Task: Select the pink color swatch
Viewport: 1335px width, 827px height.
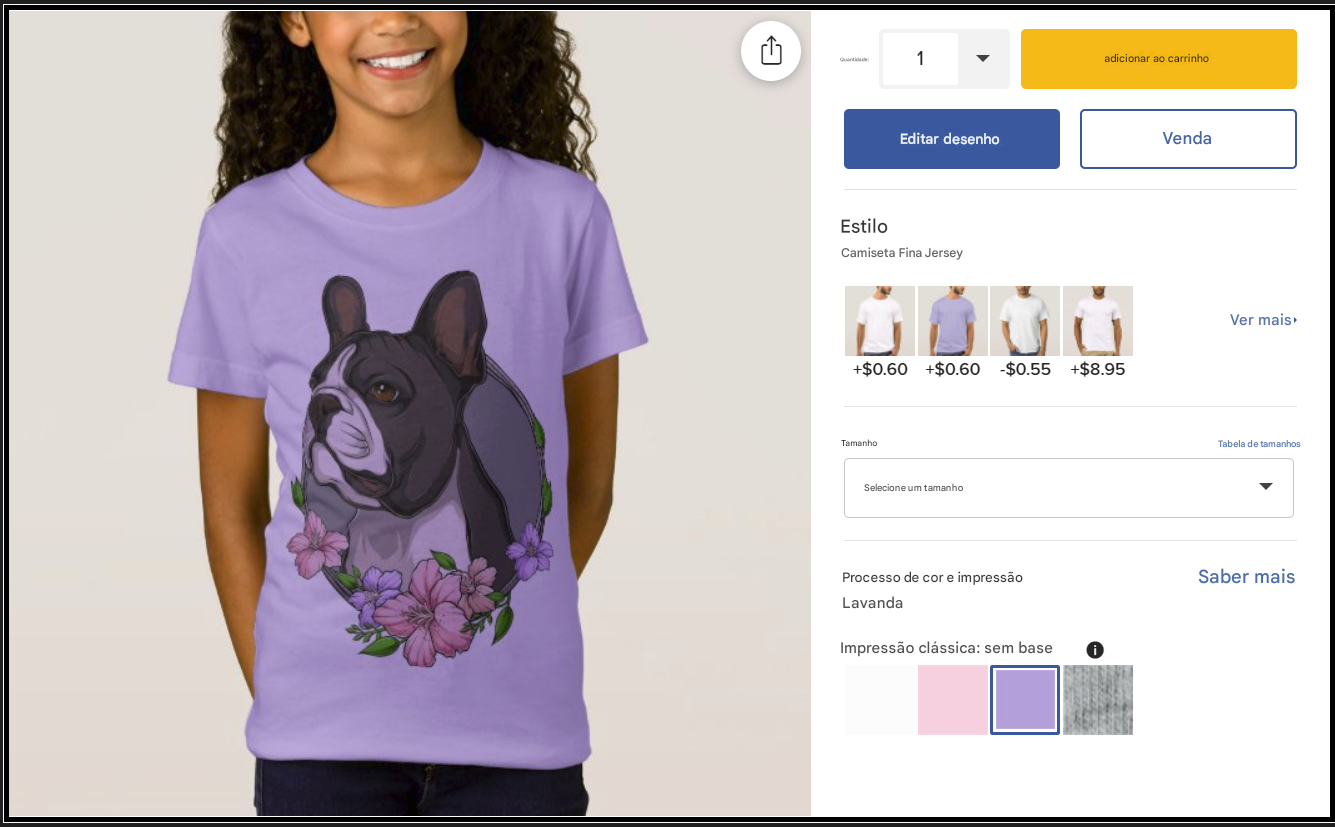Action: (953, 700)
